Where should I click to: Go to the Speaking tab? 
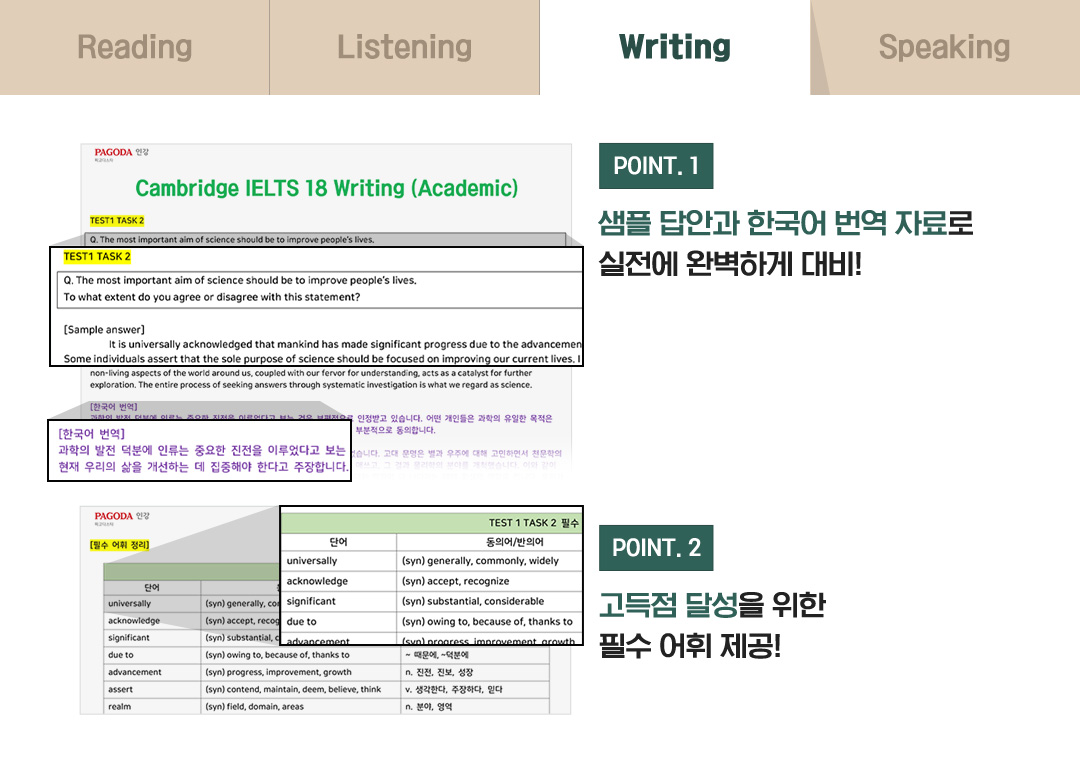[x=944, y=47]
